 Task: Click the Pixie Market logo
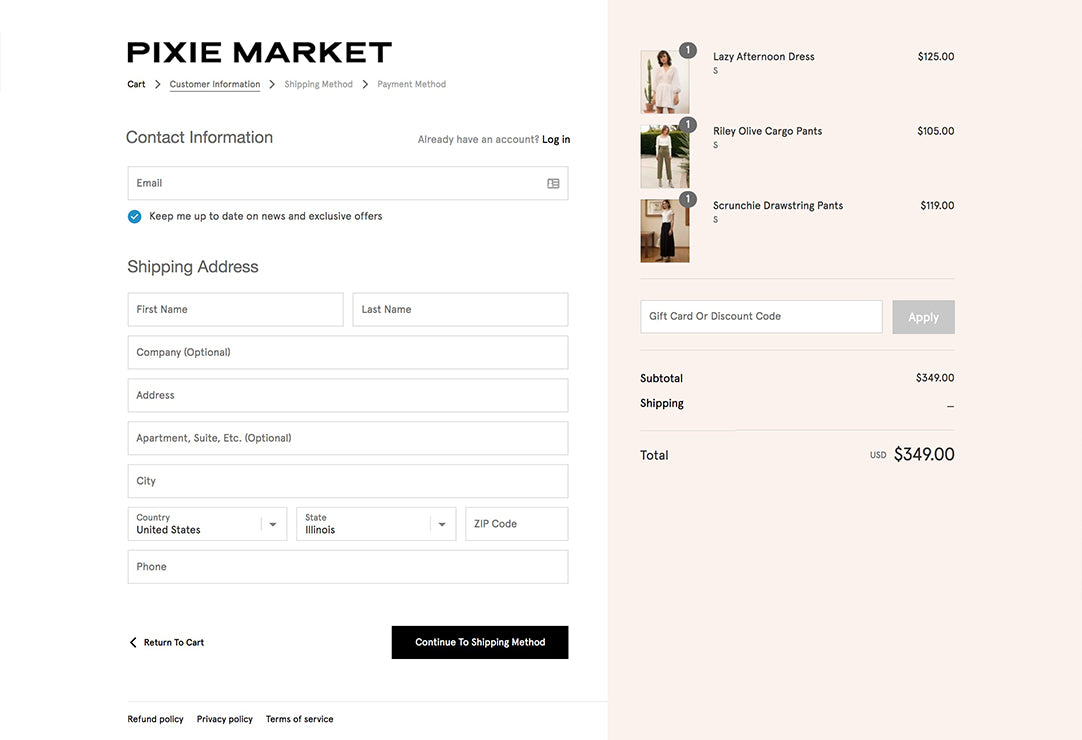tap(259, 52)
